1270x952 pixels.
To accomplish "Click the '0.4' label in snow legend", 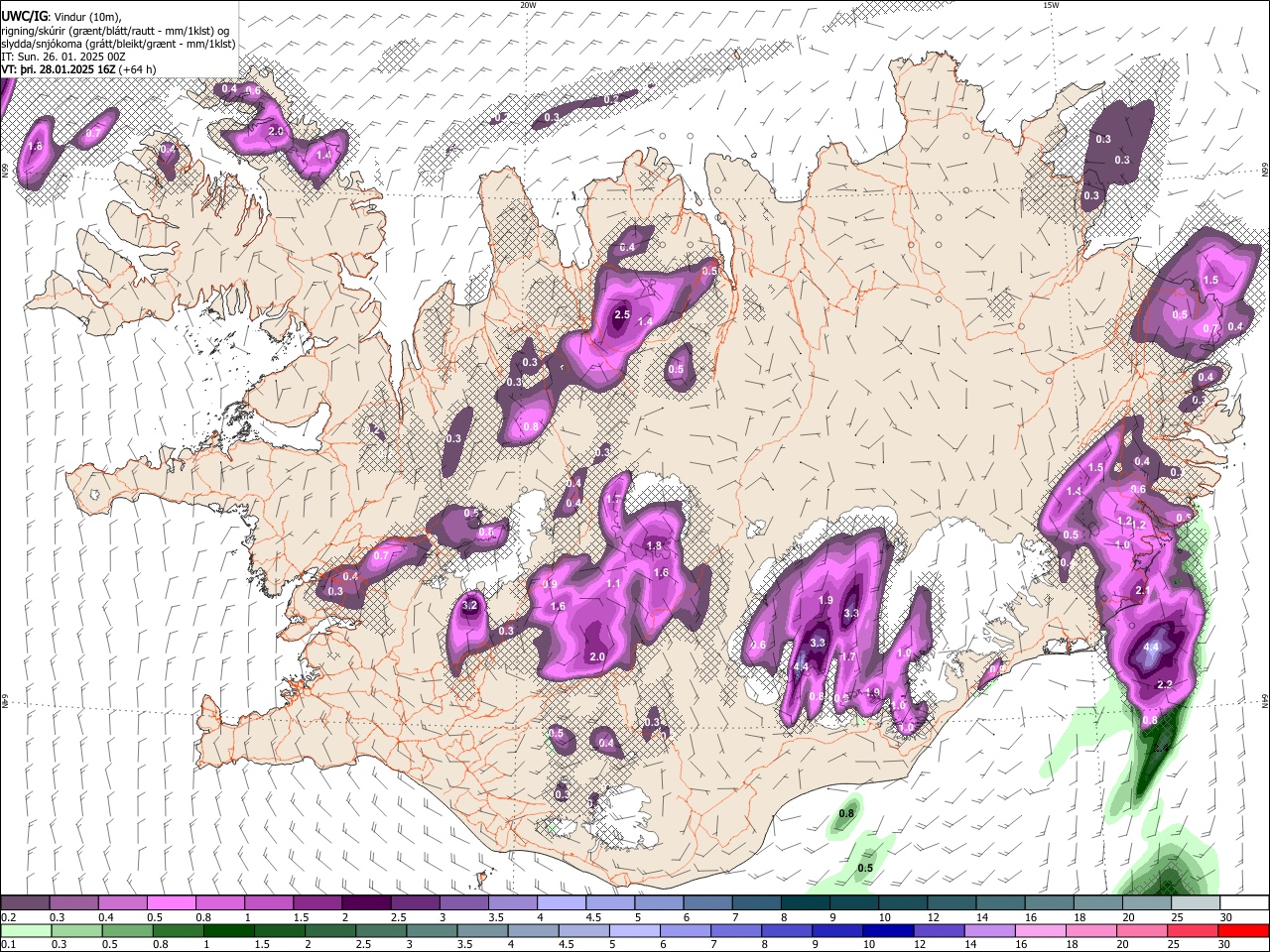I will tap(106, 917).
